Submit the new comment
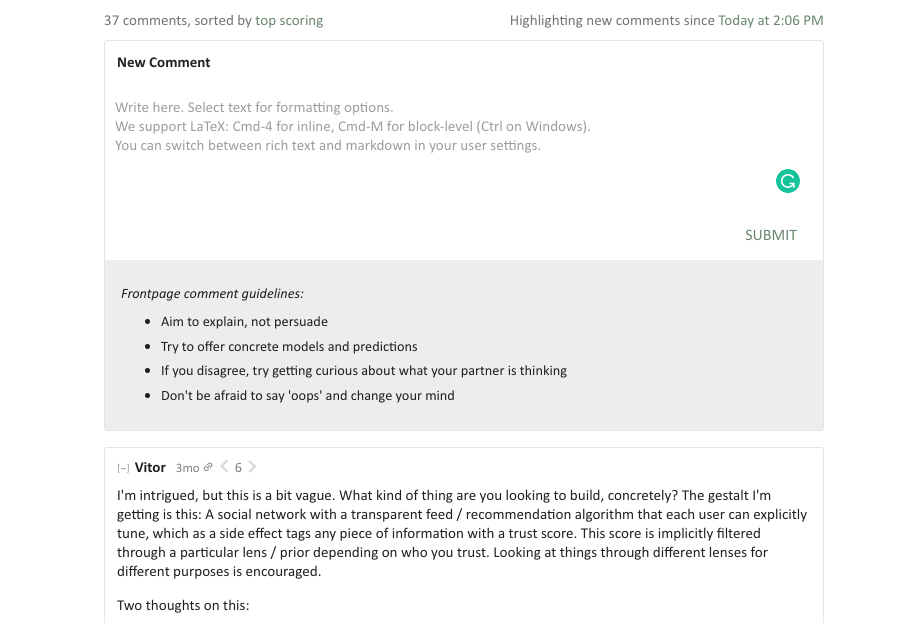Viewport: 915px width, 623px height. 770,235
